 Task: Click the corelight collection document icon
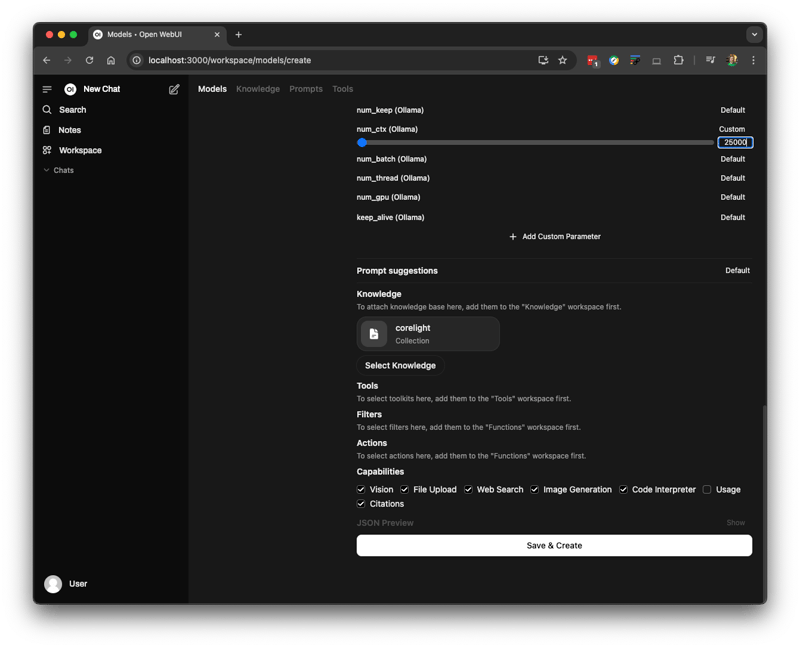point(374,334)
